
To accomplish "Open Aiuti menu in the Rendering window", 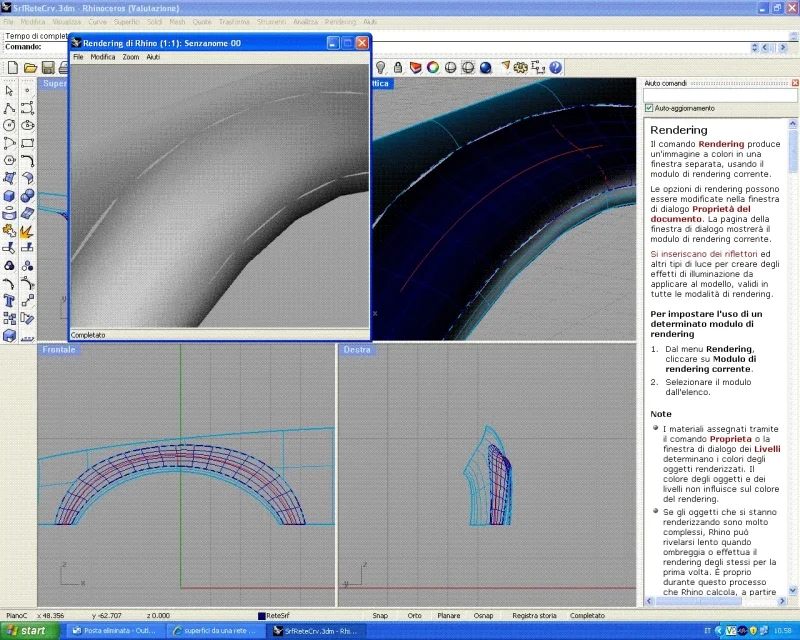I will click(153, 57).
